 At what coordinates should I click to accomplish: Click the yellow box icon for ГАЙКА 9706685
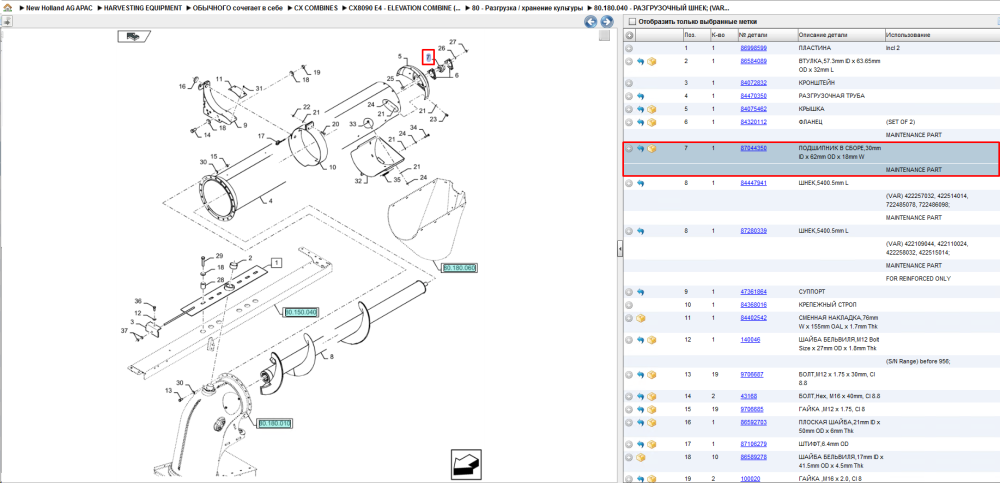pyautogui.click(x=652, y=409)
